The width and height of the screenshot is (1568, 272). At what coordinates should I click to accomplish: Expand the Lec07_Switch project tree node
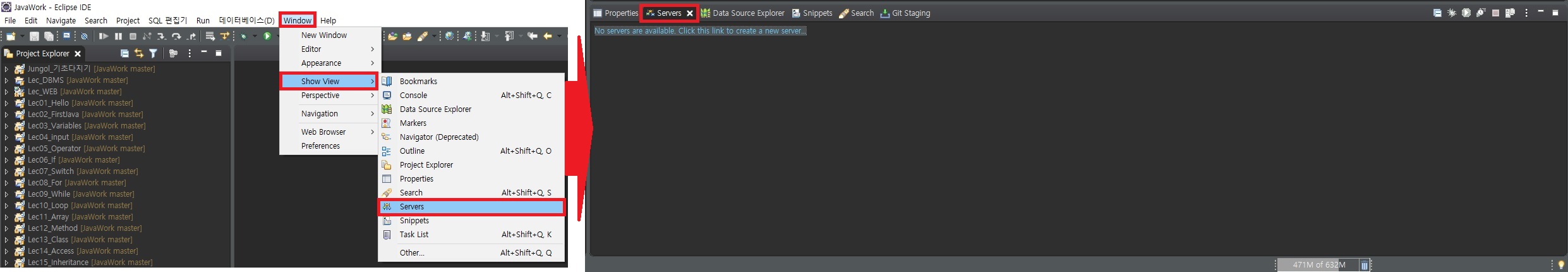(x=6, y=171)
